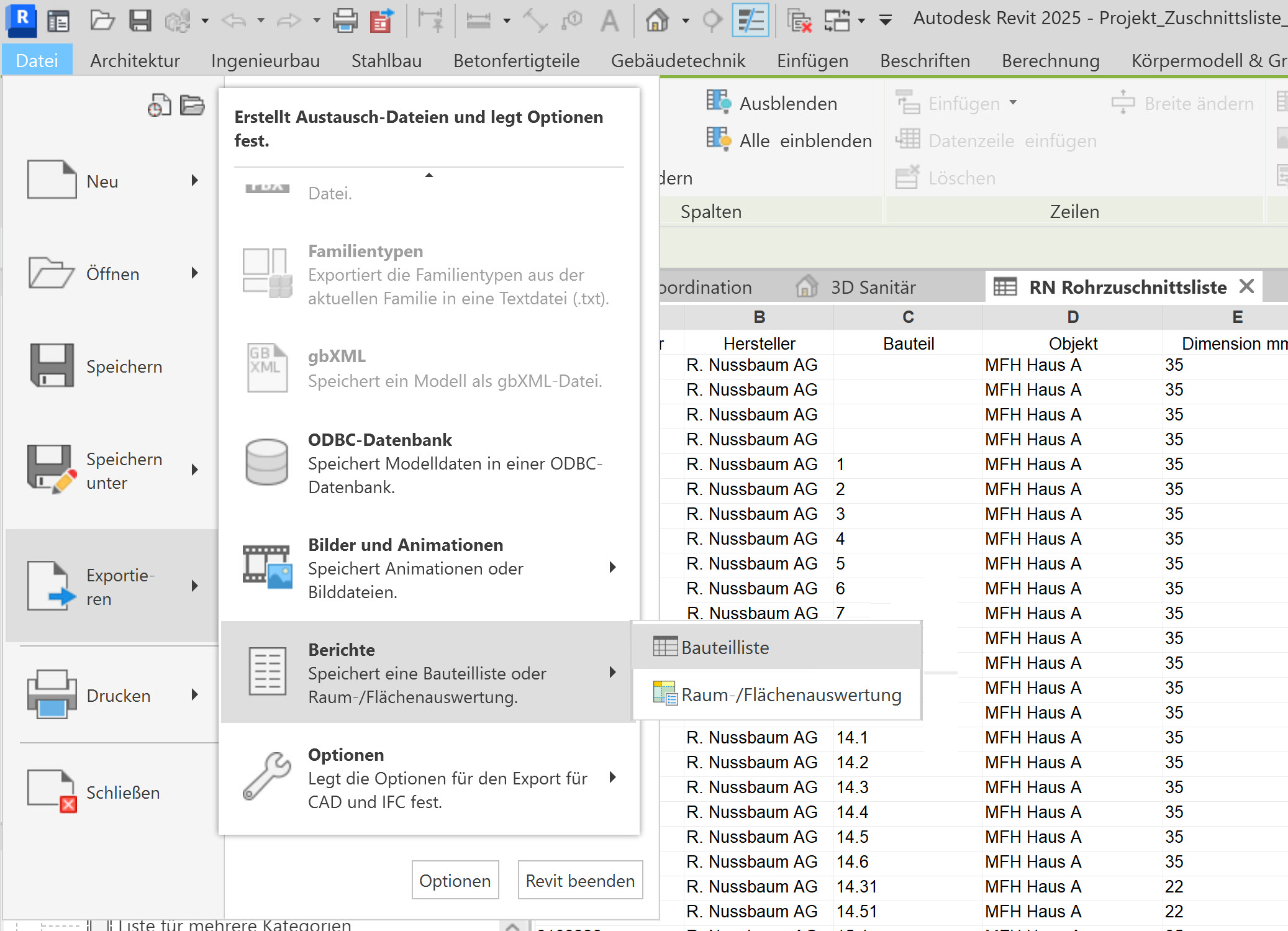Click the synchronize with central icon
The height and width of the screenshot is (931, 1288).
pyautogui.click(x=178, y=21)
